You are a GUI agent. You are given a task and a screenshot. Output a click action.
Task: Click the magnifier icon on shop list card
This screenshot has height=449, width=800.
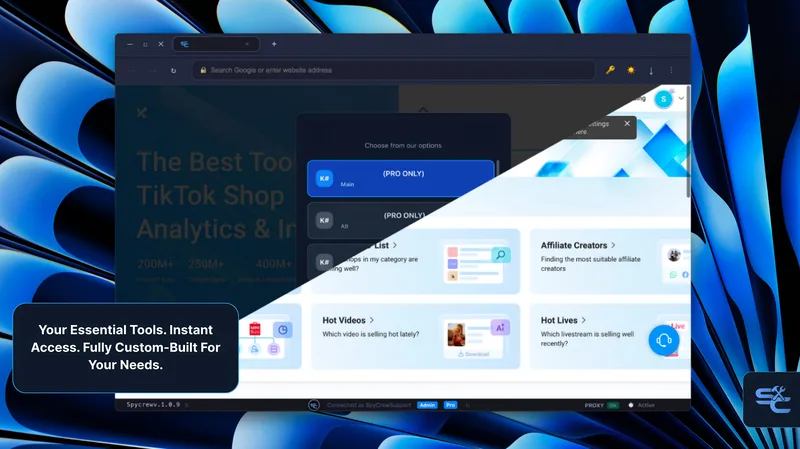(x=501, y=254)
